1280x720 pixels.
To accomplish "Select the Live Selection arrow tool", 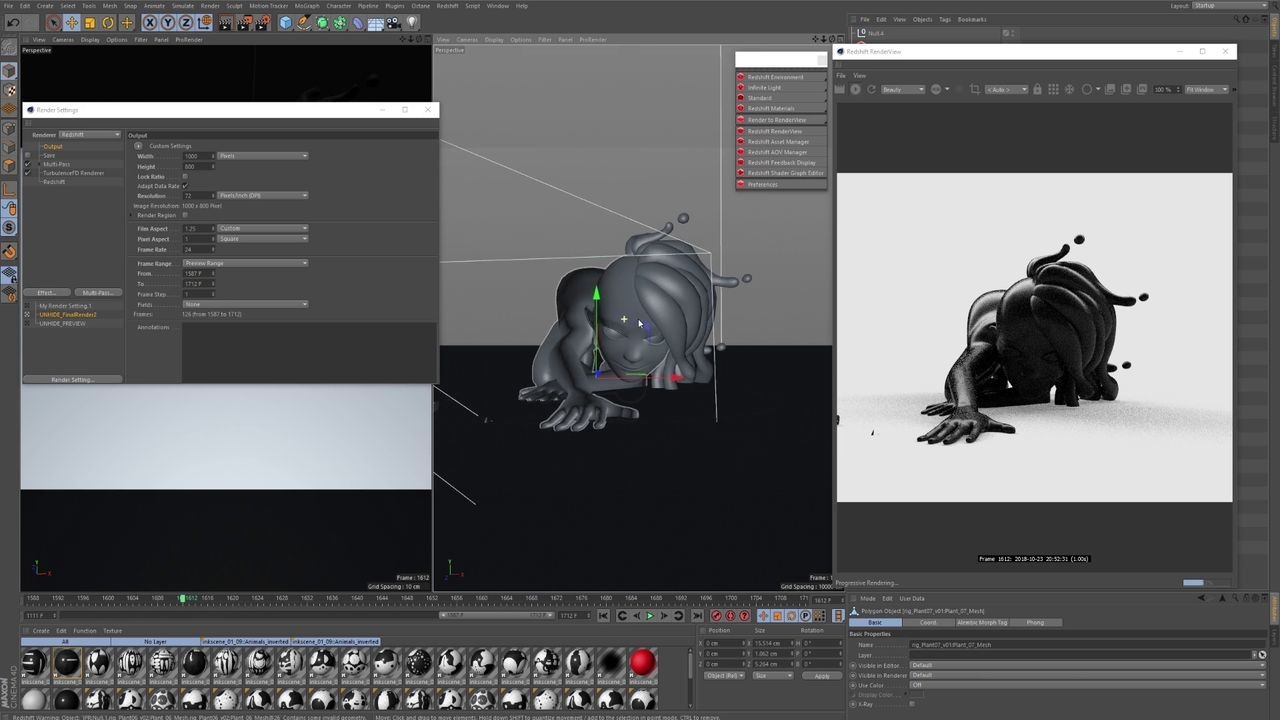I will (54, 22).
